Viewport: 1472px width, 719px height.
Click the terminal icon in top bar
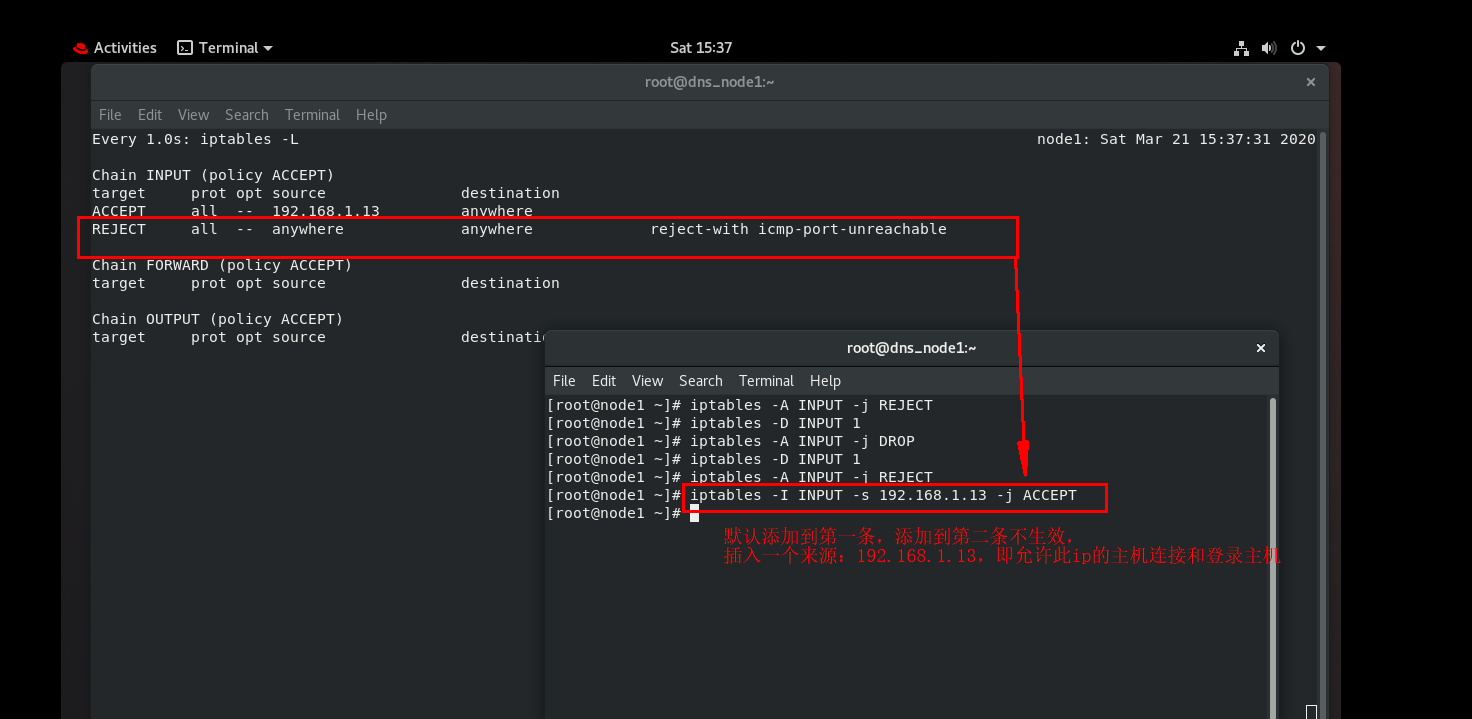(185, 48)
